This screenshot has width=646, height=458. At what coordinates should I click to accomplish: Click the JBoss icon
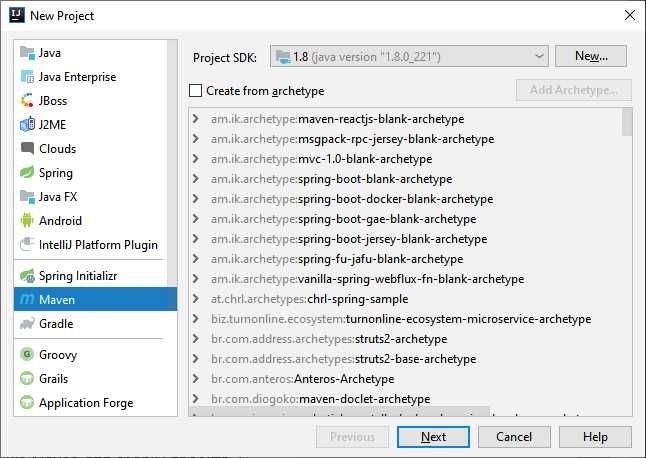[x=28, y=100]
